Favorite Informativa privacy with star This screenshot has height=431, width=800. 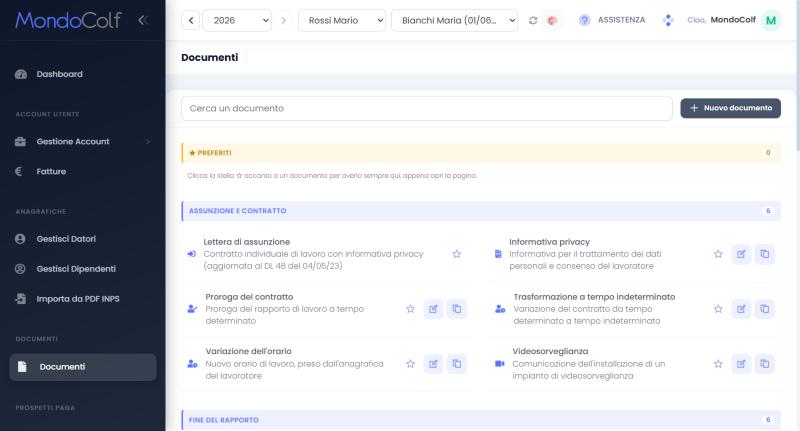point(718,254)
